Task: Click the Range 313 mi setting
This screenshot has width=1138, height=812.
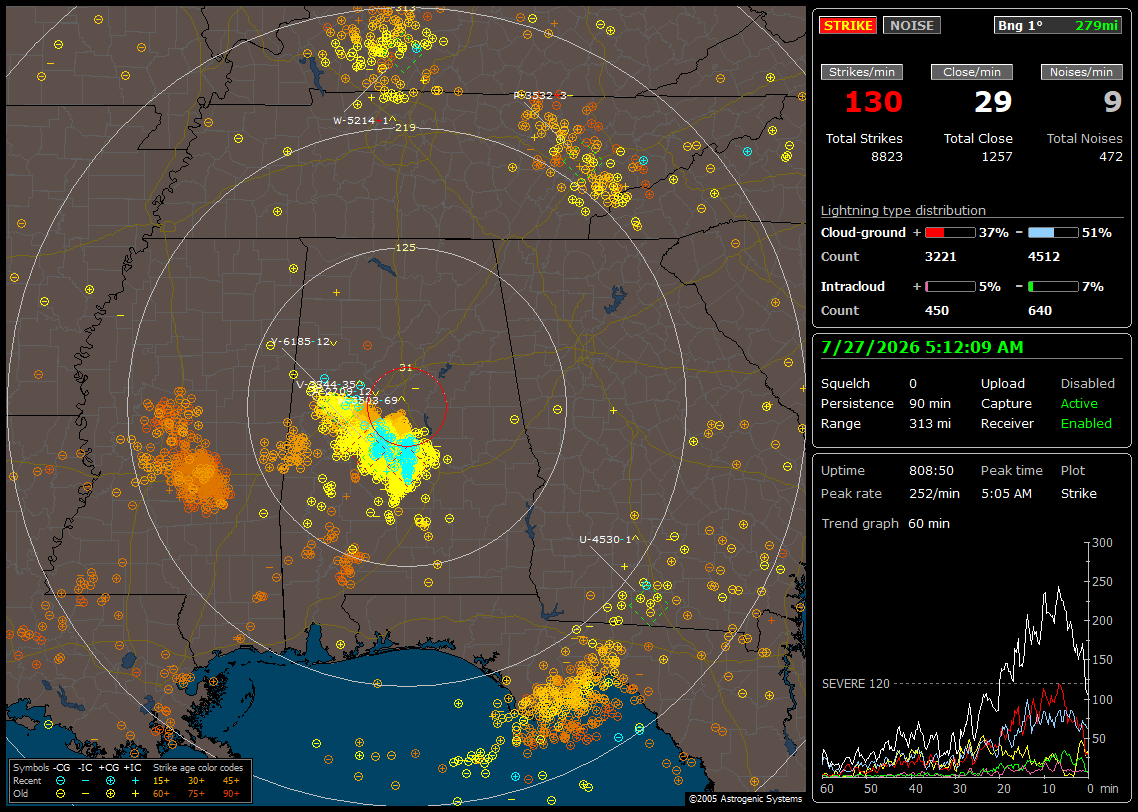Action: [x=886, y=423]
